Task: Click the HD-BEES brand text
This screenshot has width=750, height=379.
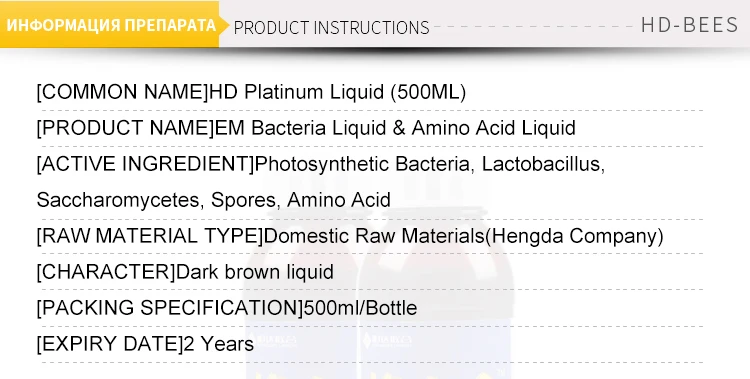Action: 689,25
